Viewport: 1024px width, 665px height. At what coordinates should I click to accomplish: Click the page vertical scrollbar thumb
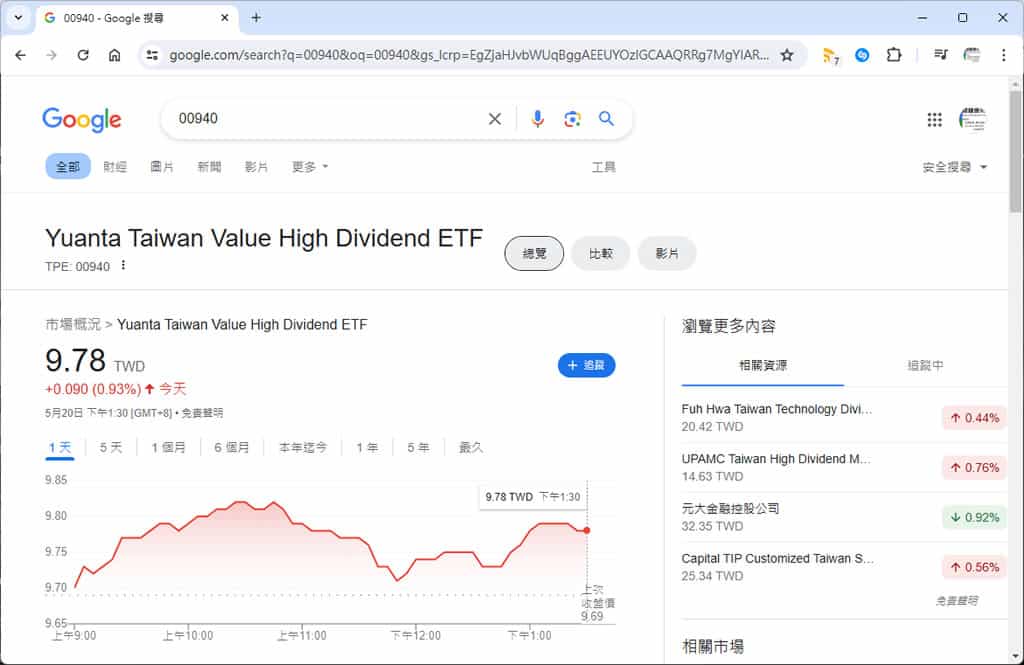click(1015, 152)
